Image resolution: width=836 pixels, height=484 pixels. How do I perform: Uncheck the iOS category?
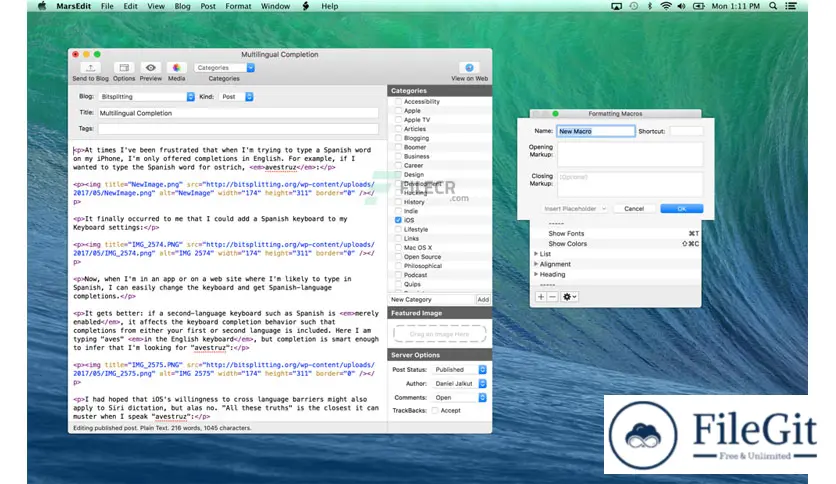(398, 220)
